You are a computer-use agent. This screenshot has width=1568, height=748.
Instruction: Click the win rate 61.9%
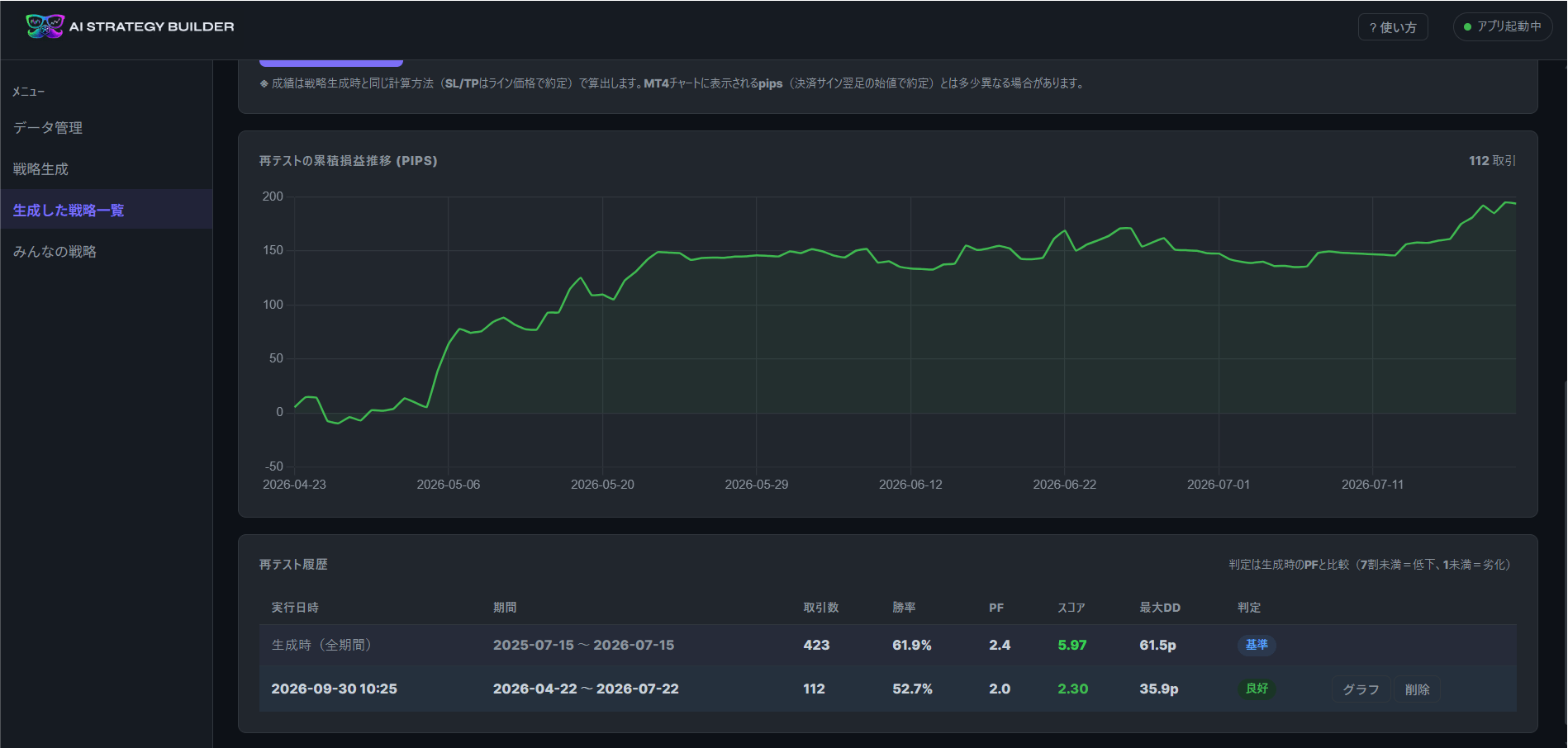[x=912, y=645]
